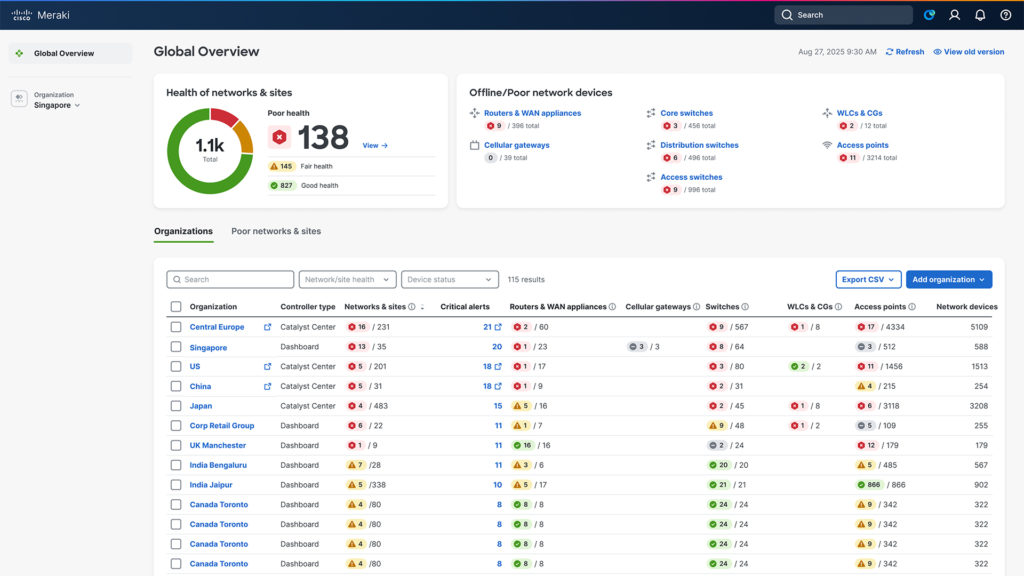This screenshot has width=1024, height=576.
Task: Select the Organizations tab
Action: [x=183, y=231]
